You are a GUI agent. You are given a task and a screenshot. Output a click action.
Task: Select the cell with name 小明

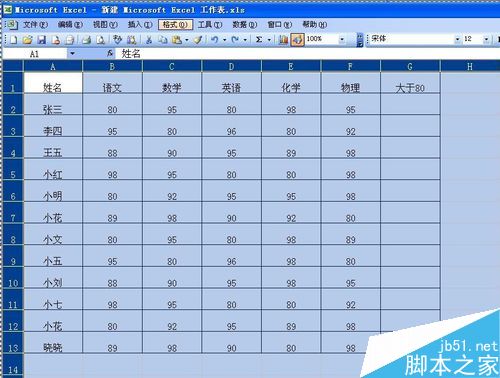click(x=53, y=191)
